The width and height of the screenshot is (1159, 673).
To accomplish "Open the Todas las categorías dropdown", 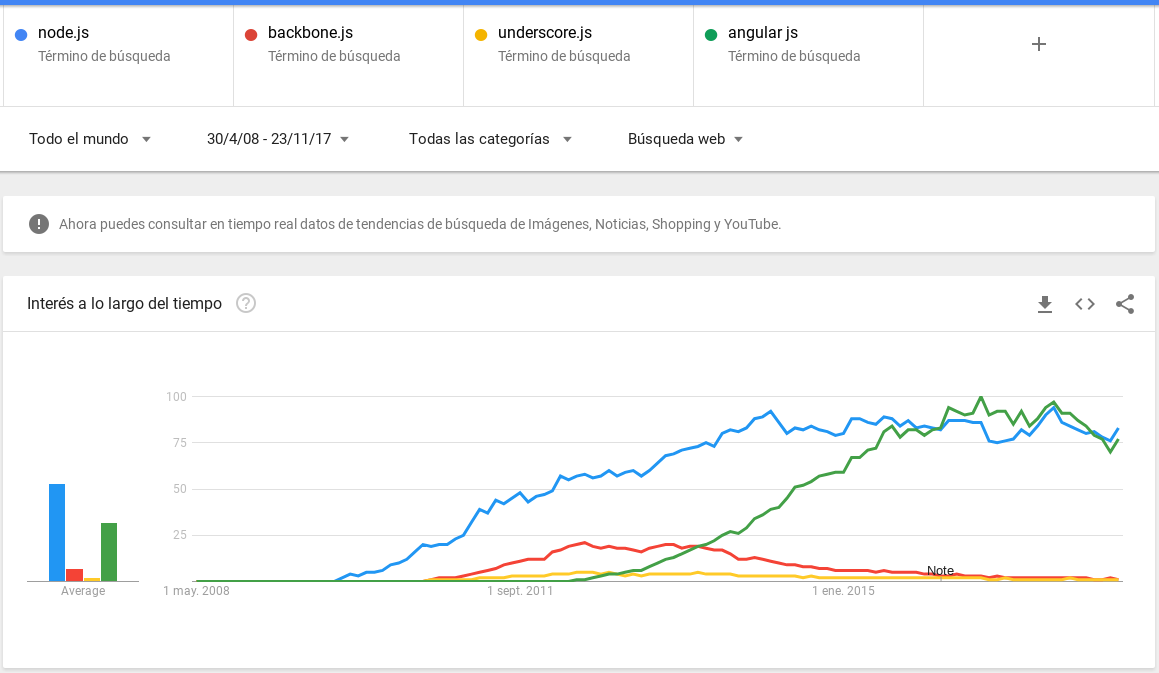I will click(x=490, y=139).
